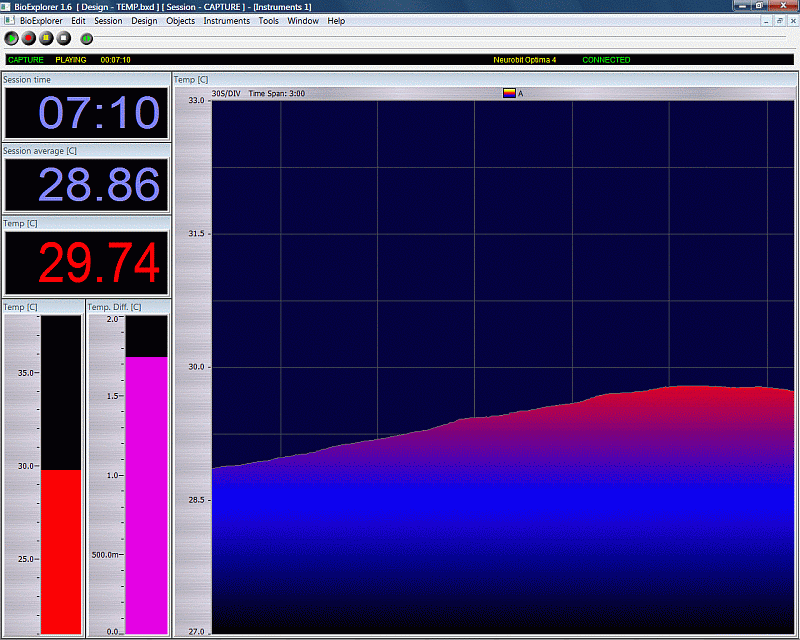Click the 28.5 y-axis label

pyautogui.click(x=196, y=500)
